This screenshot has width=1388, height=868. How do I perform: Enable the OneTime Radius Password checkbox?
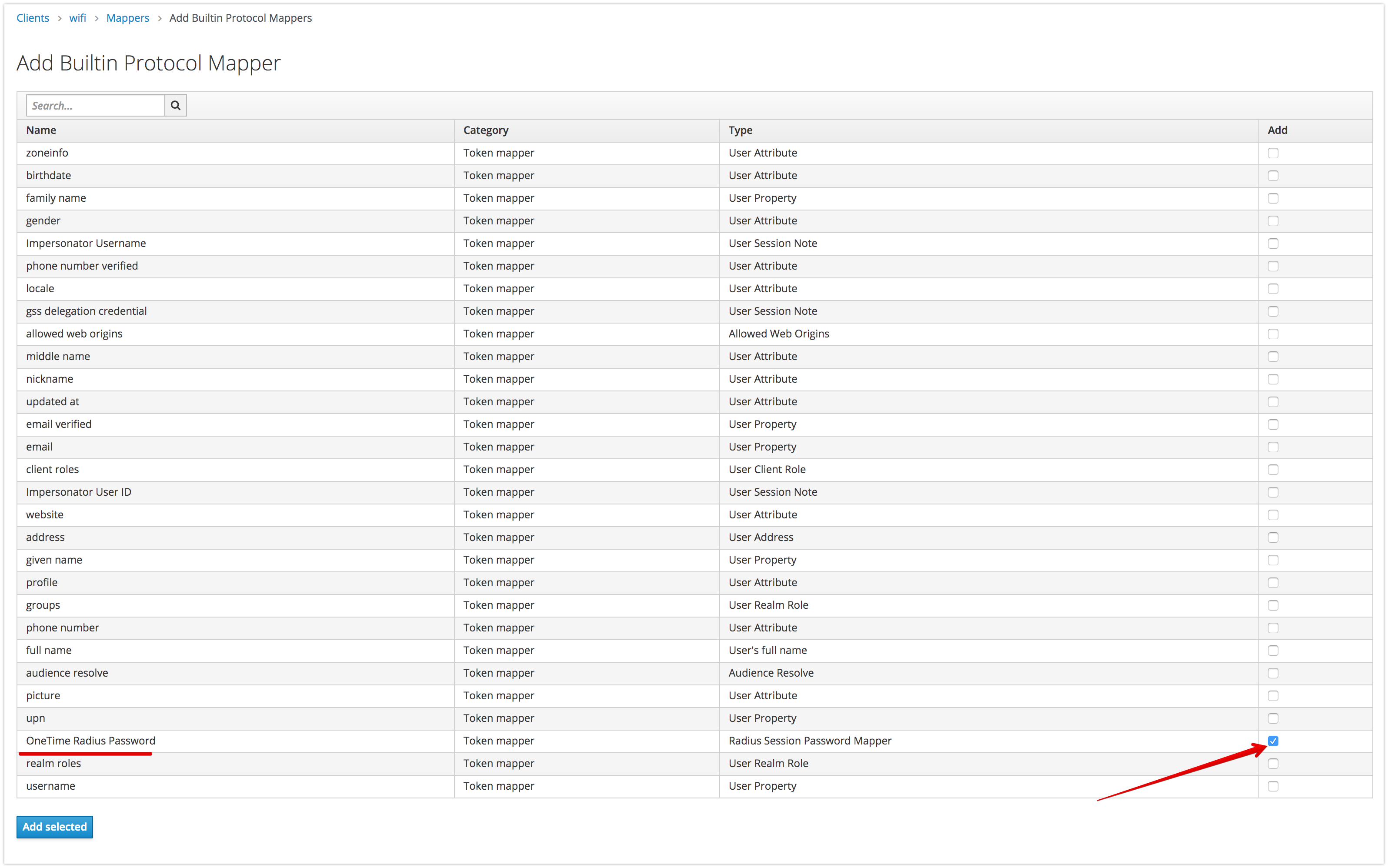(x=1273, y=740)
